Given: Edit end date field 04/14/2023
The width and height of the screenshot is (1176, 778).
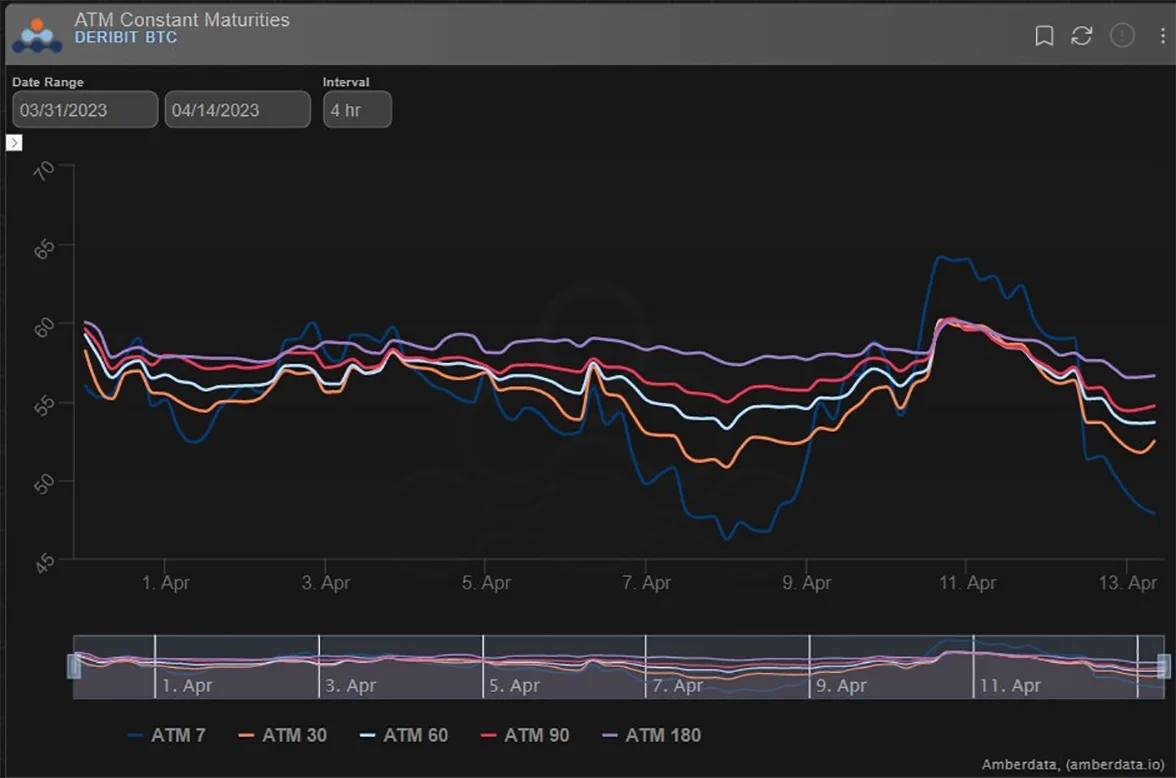Looking at the screenshot, I should click(237, 110).
